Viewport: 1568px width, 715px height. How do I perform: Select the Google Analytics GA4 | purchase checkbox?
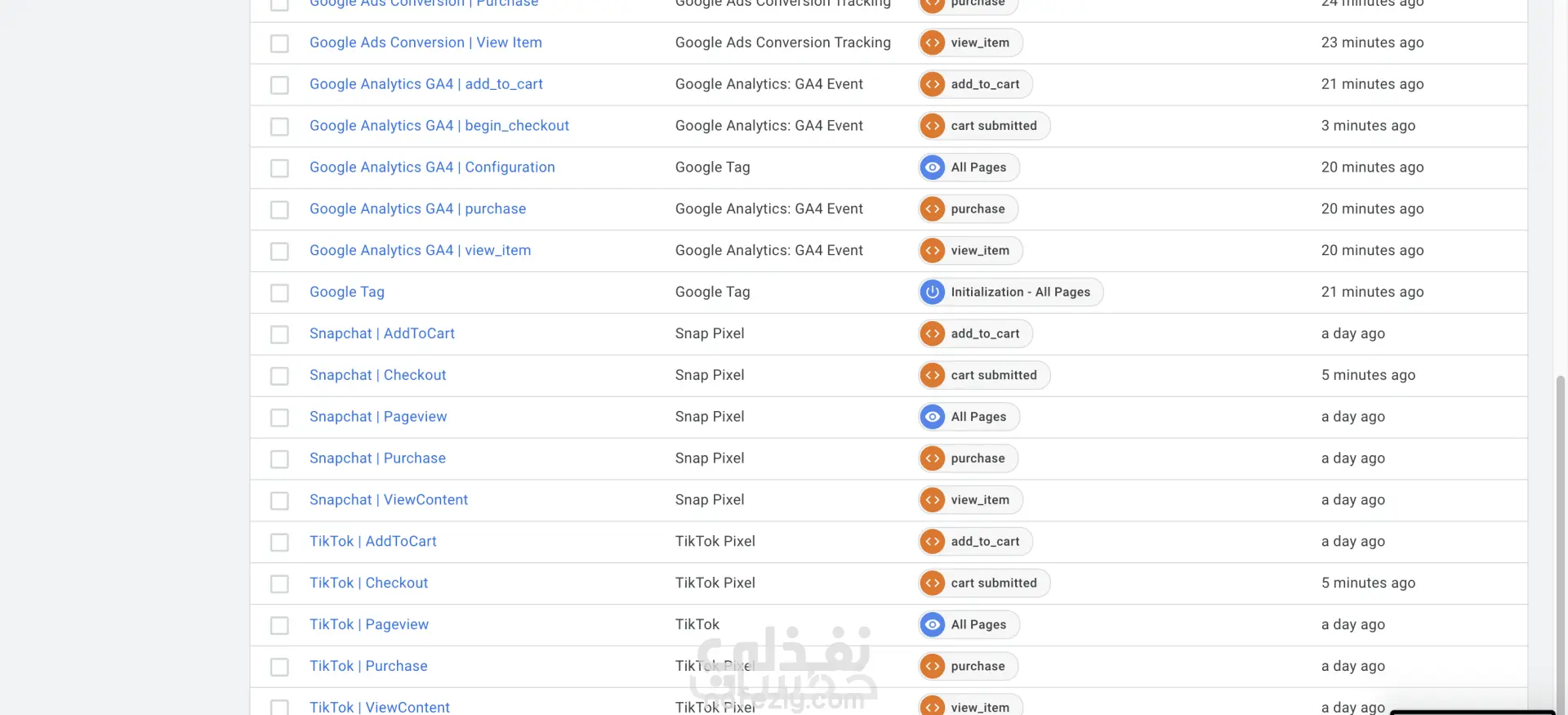point(279,209)
